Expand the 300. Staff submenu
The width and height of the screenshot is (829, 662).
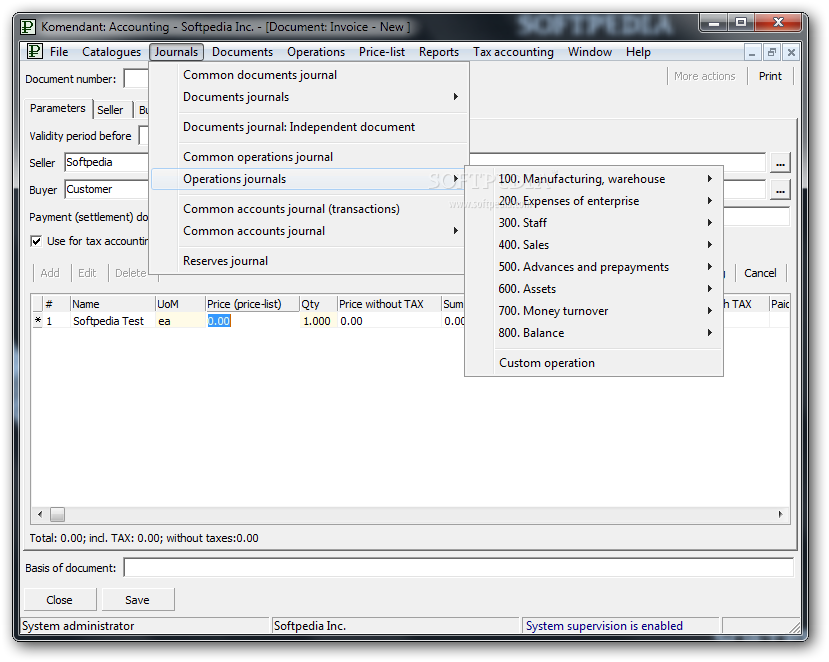pyautogui.click(x=594, y=223)
